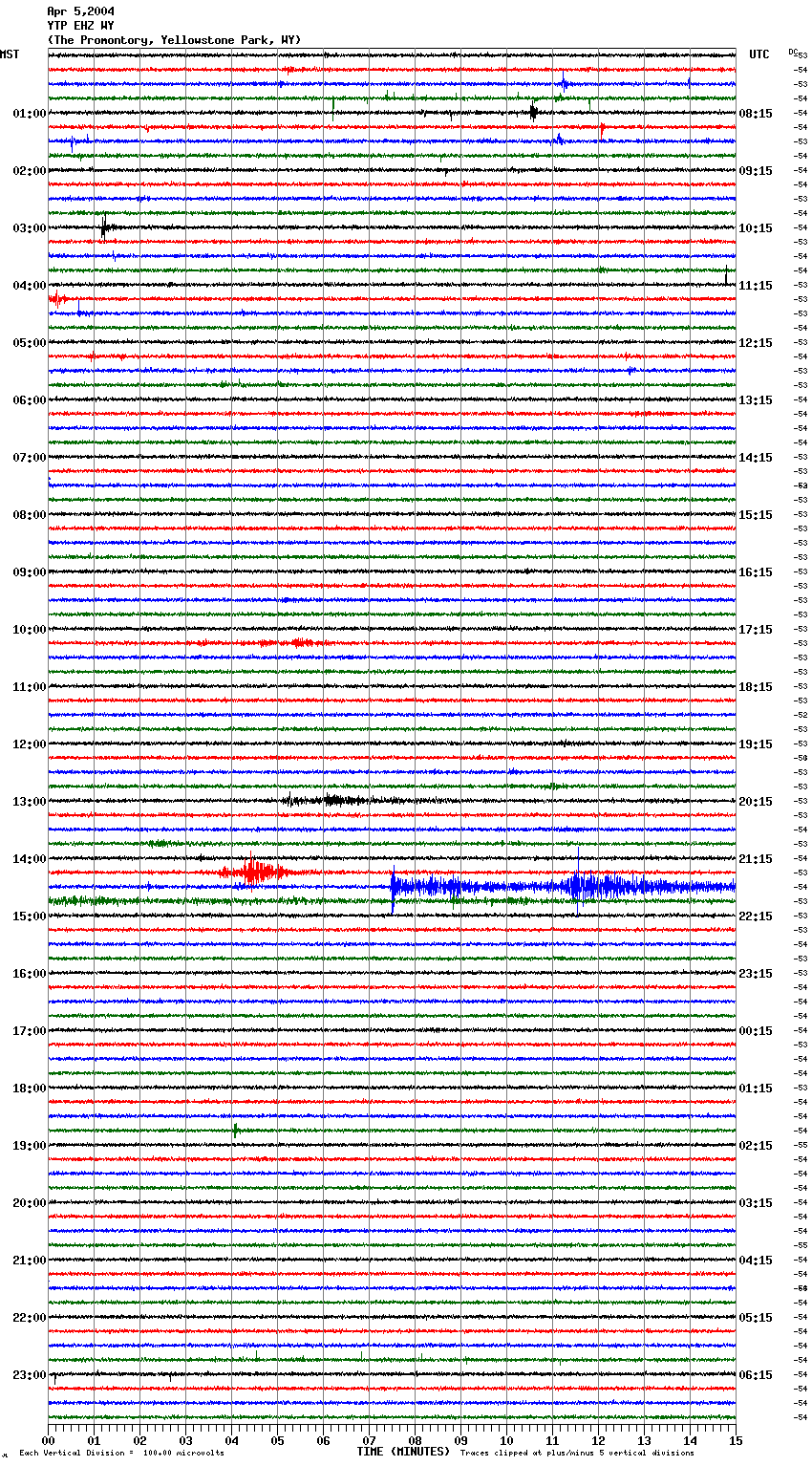This screenshot has height=1466, width=812.
Task: Select the 17:00 MST hour label
Action: pos(30,1031)
